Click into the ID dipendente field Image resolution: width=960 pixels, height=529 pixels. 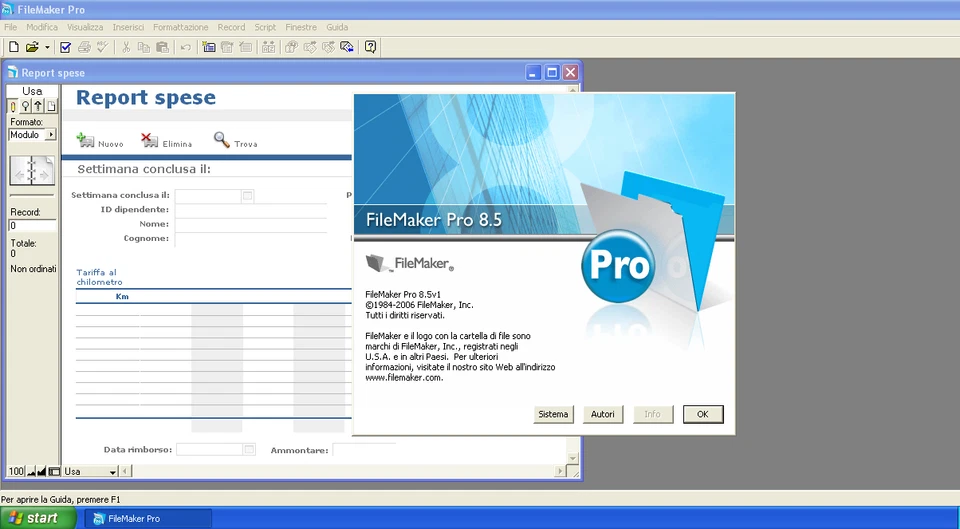click(251, 210)
